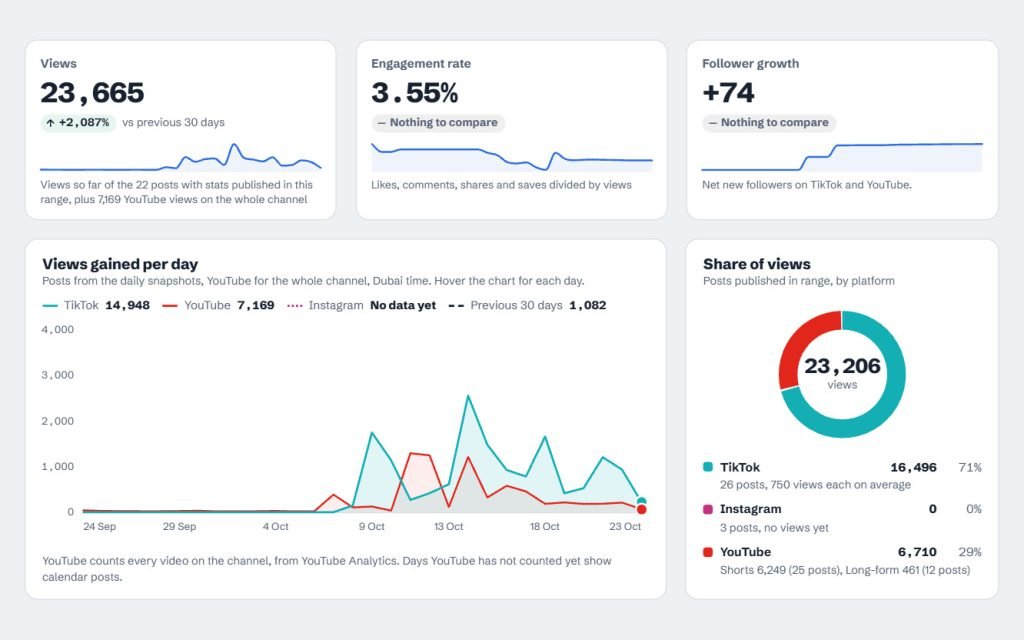
Task: Click the Follower growth value +74
Action: point(728,93)
